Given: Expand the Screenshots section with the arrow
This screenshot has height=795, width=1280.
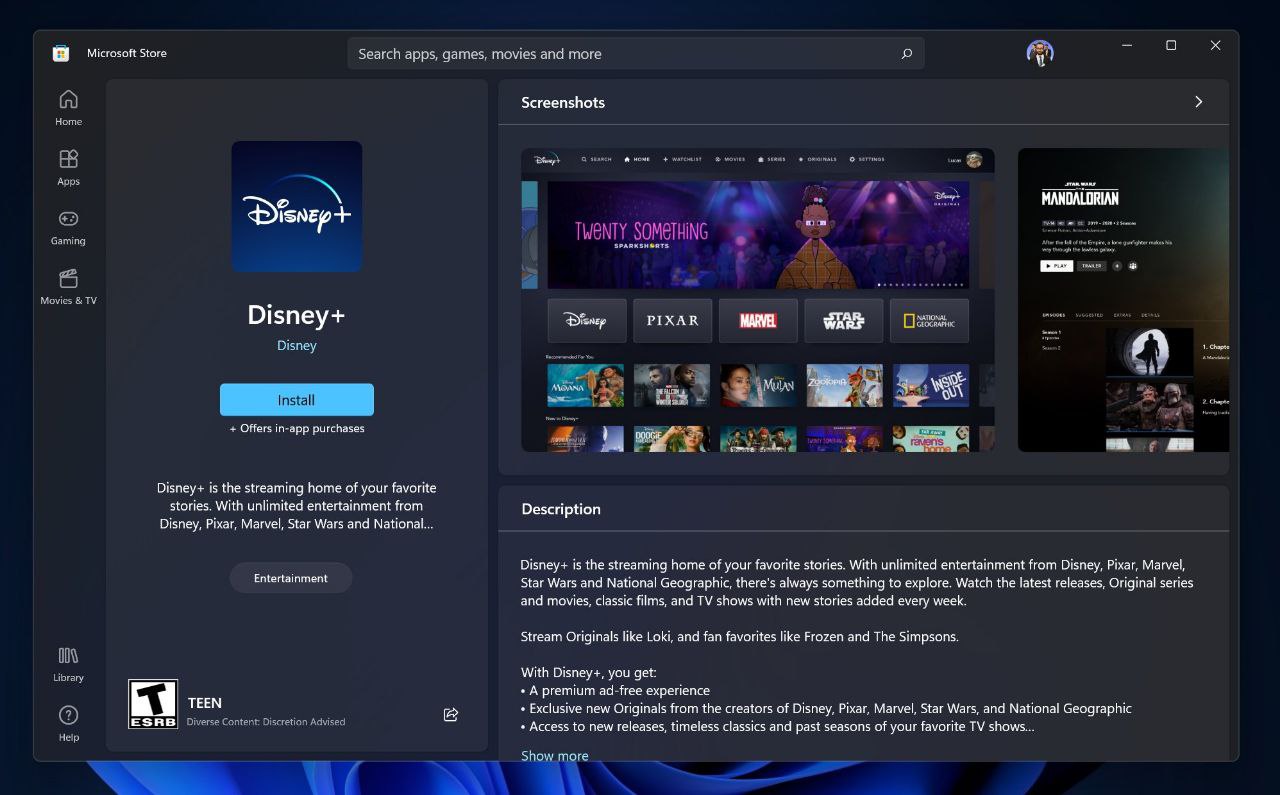Looking at the screenshot, I should point(1199,102).
